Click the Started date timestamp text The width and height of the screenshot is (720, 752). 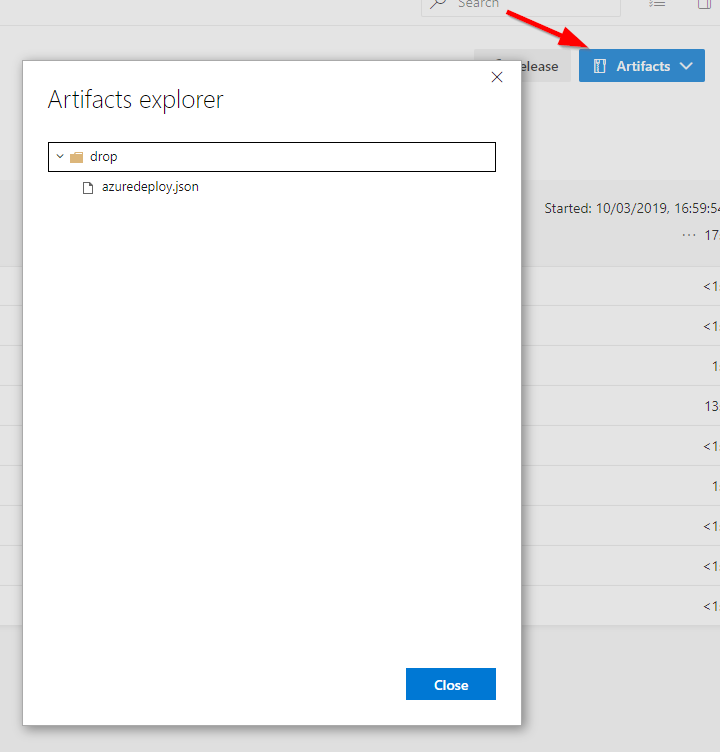[631, 208]
